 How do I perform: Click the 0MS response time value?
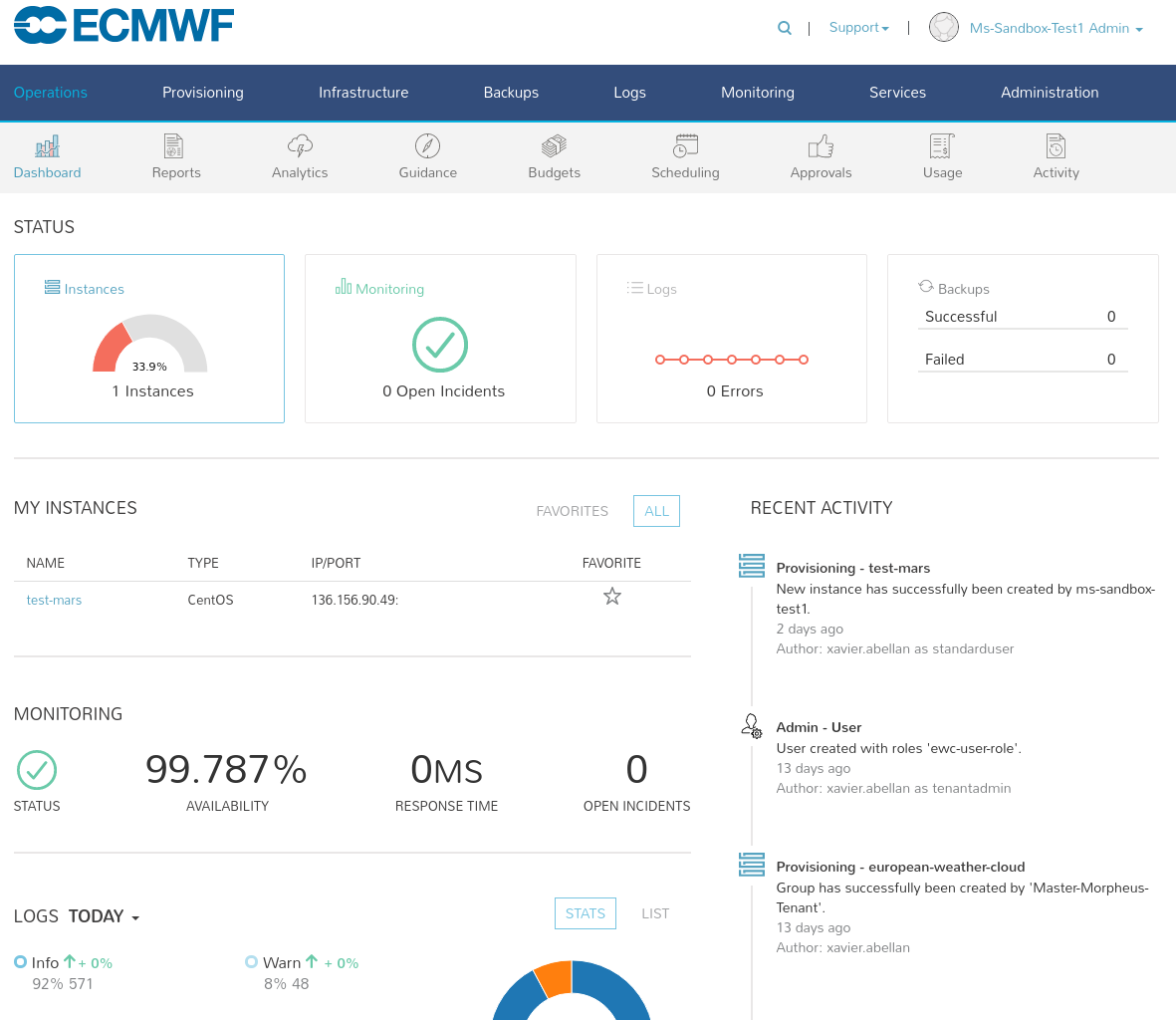click(x=446, y=770)
